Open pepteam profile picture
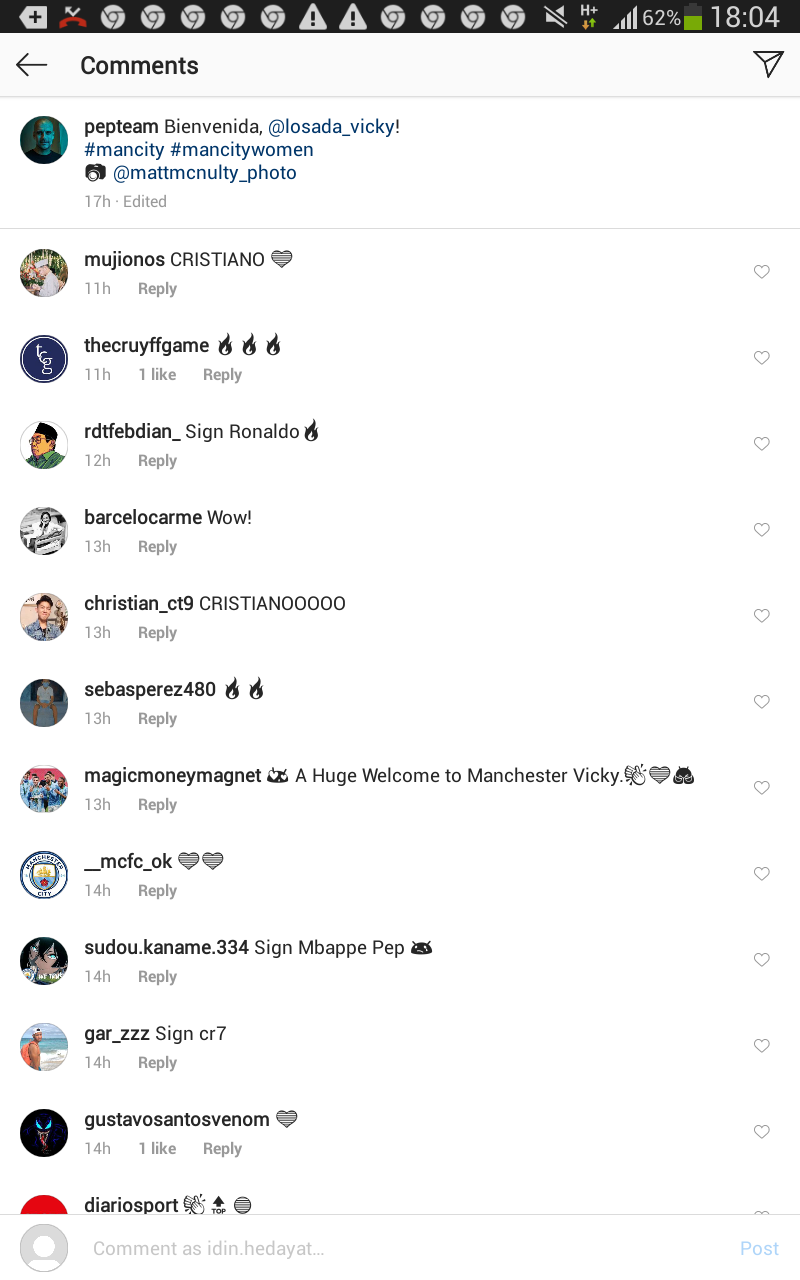The image size is (800, 1280). [44, 140]
